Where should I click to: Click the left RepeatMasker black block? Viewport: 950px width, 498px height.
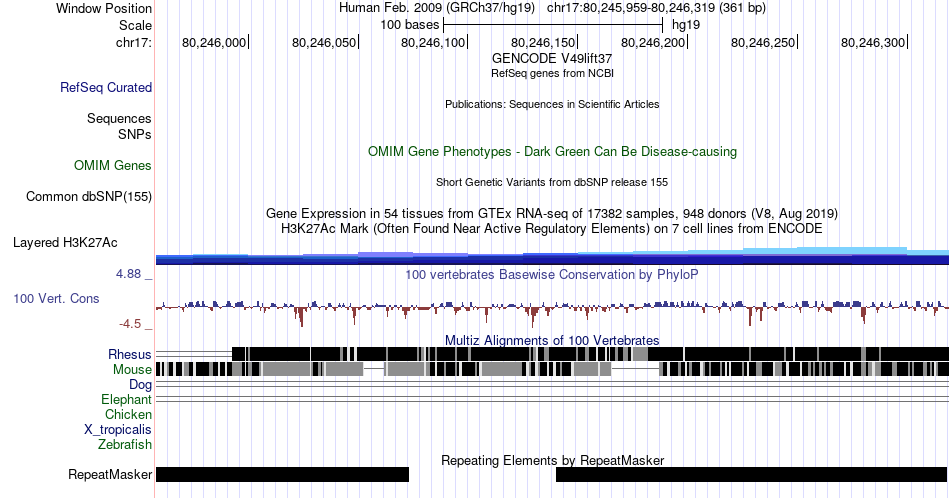point(282,474)
